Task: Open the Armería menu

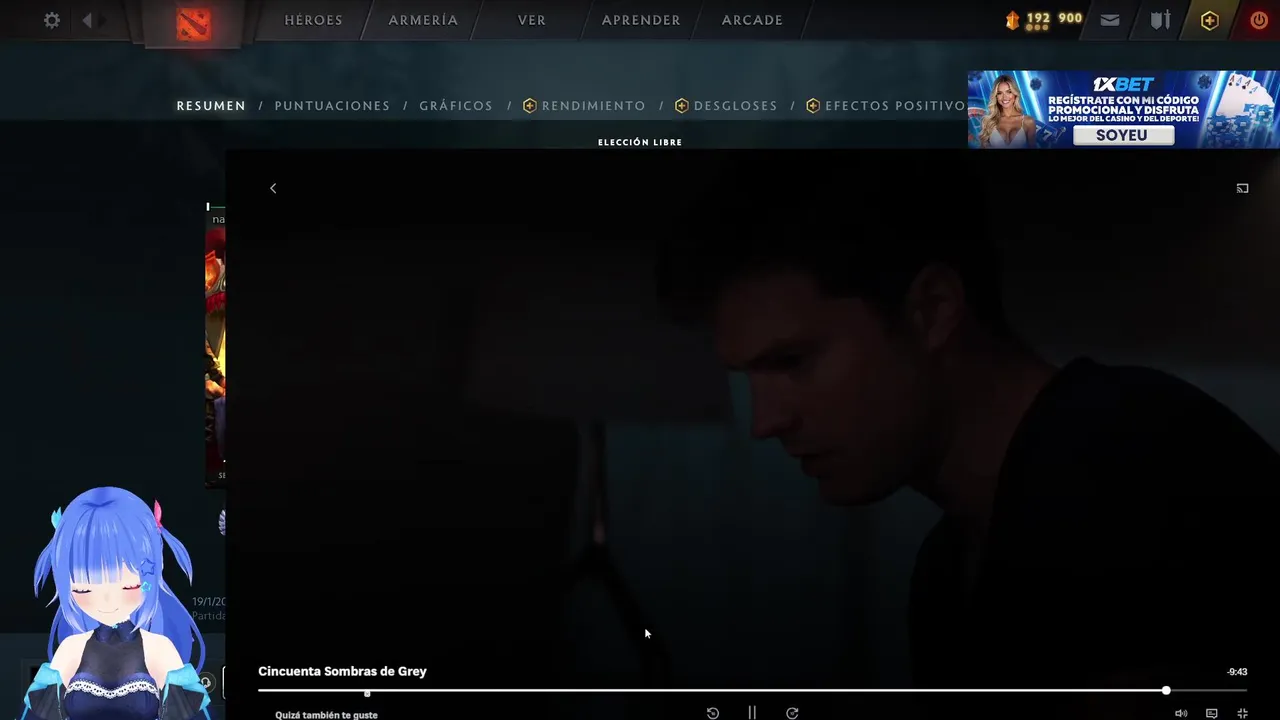Action: pos(423,20)
